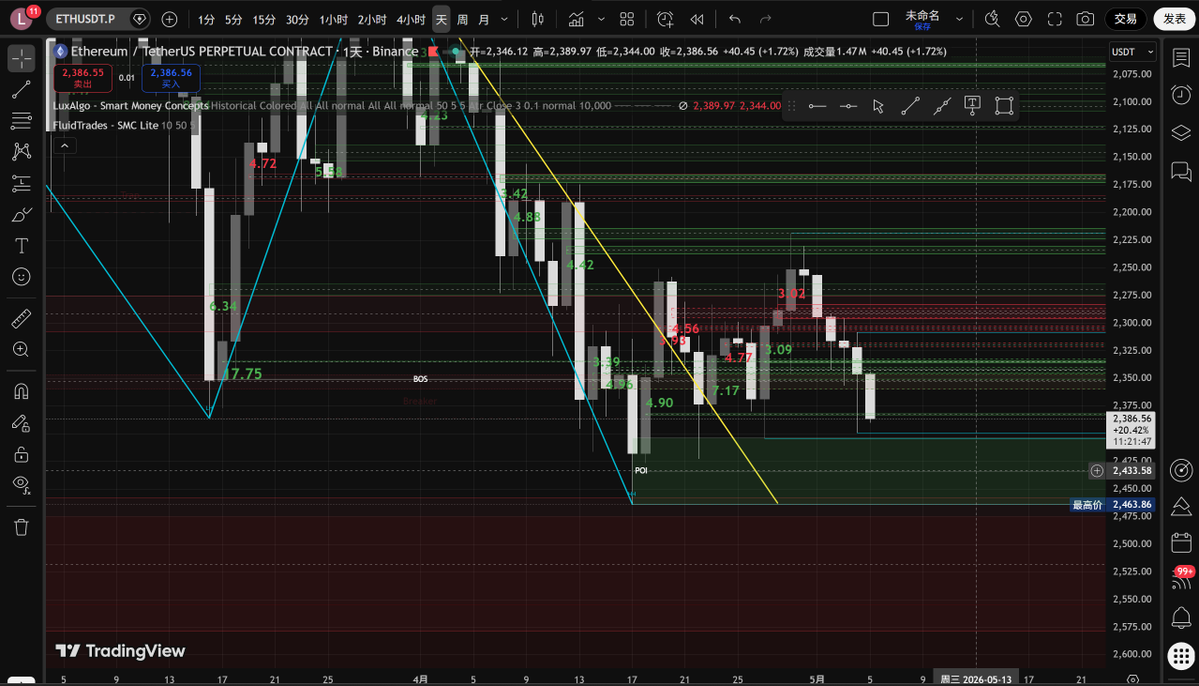Screen dimensions: 1199x686
Task: Switch to 1小时 timeframe
Action: tap(333, 19)
